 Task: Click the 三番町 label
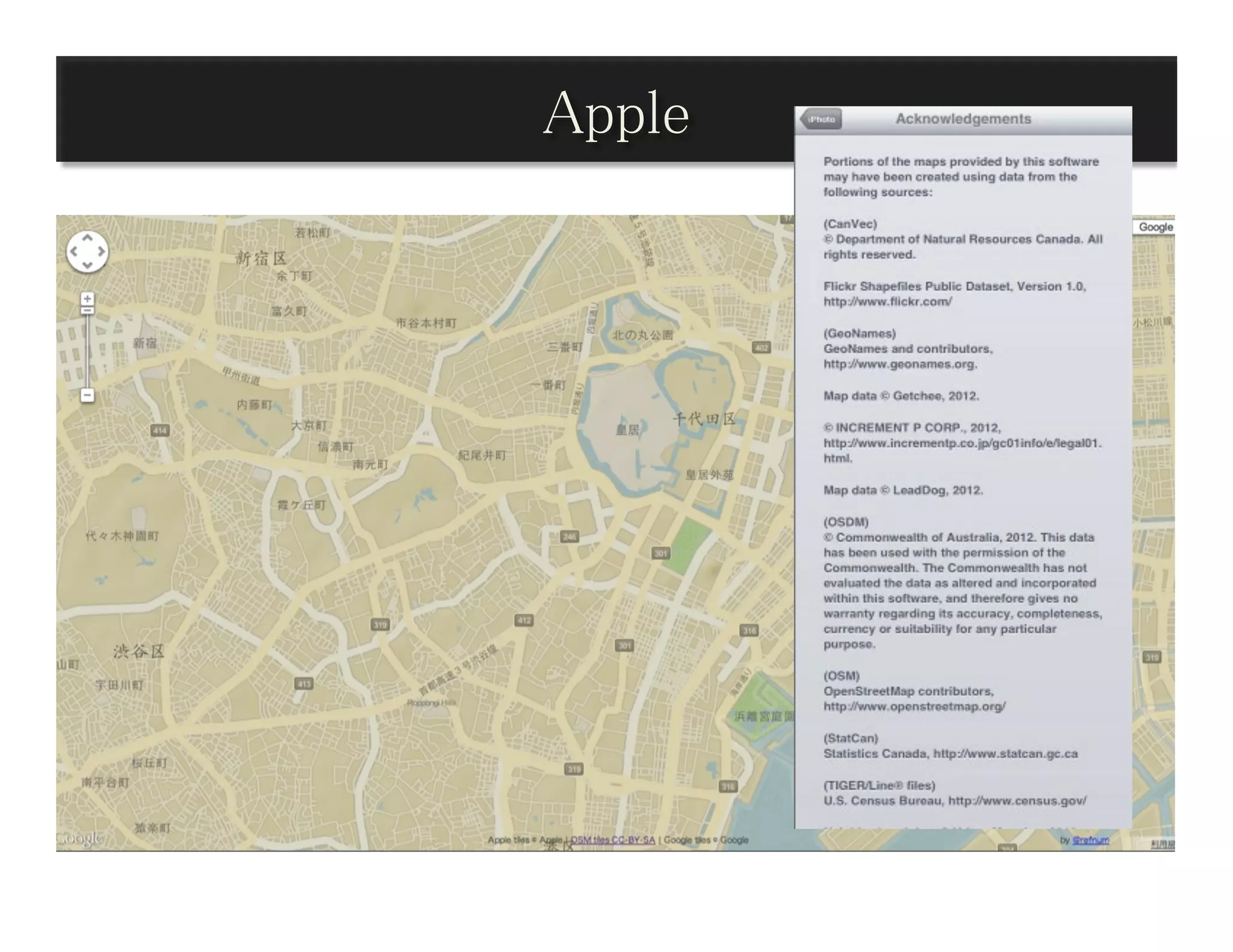(x=565, y=347)
